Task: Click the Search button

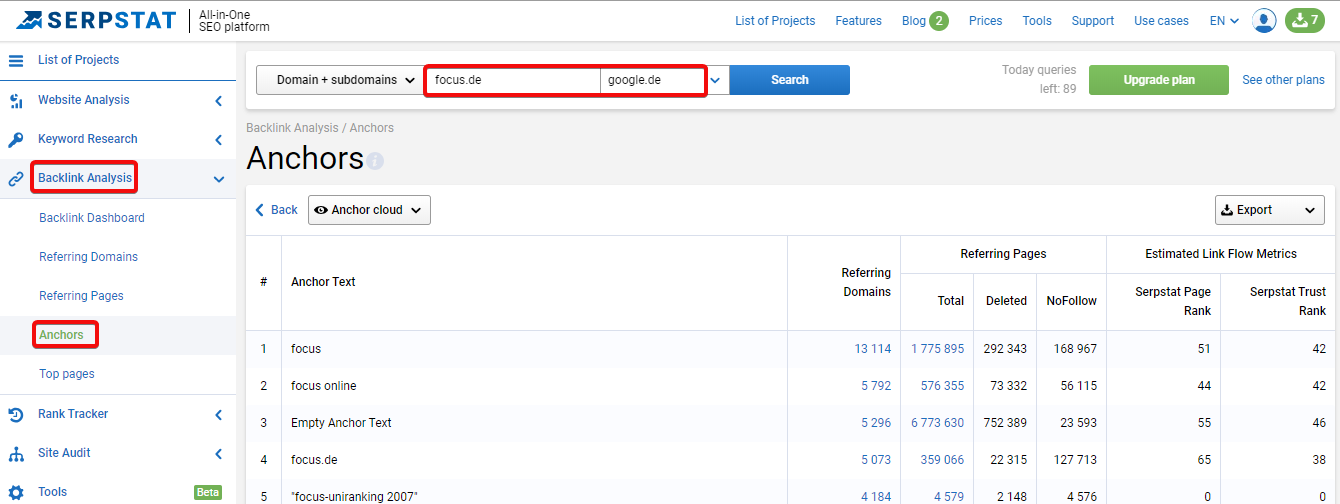Action: (790, 80)
